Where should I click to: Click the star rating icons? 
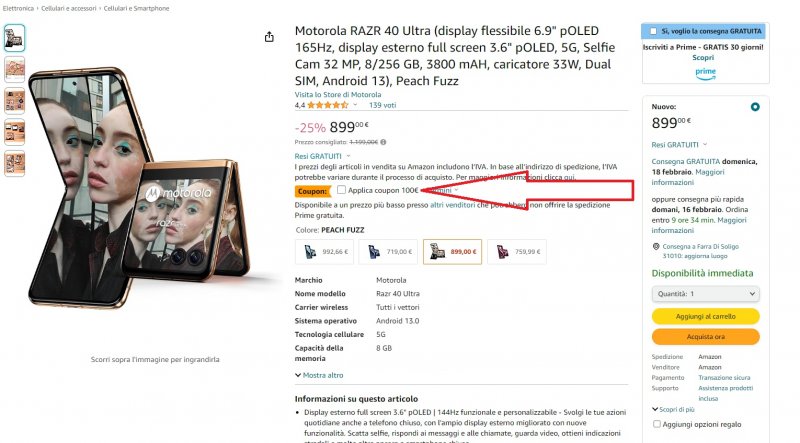328,104
